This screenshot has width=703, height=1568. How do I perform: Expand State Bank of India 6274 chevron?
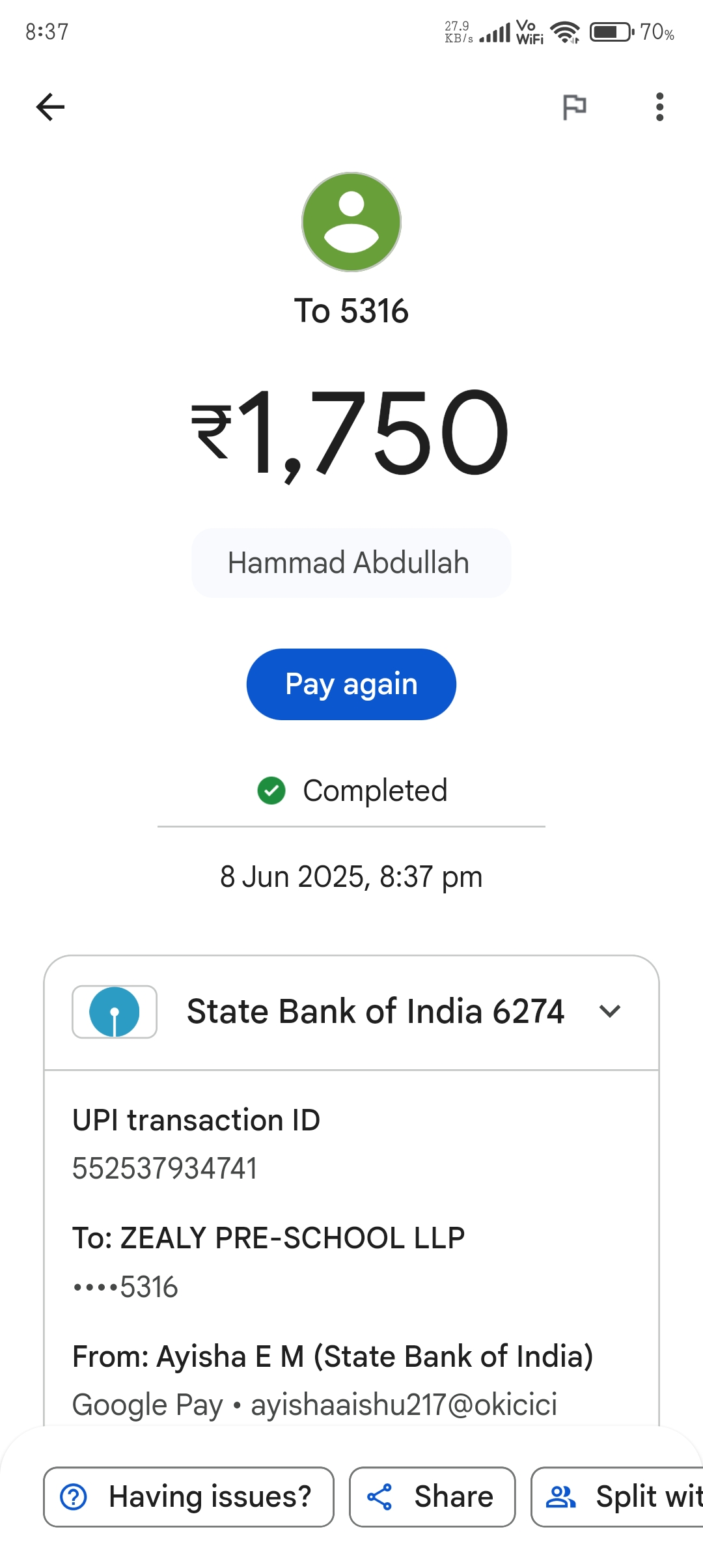tap(610, 1011)
